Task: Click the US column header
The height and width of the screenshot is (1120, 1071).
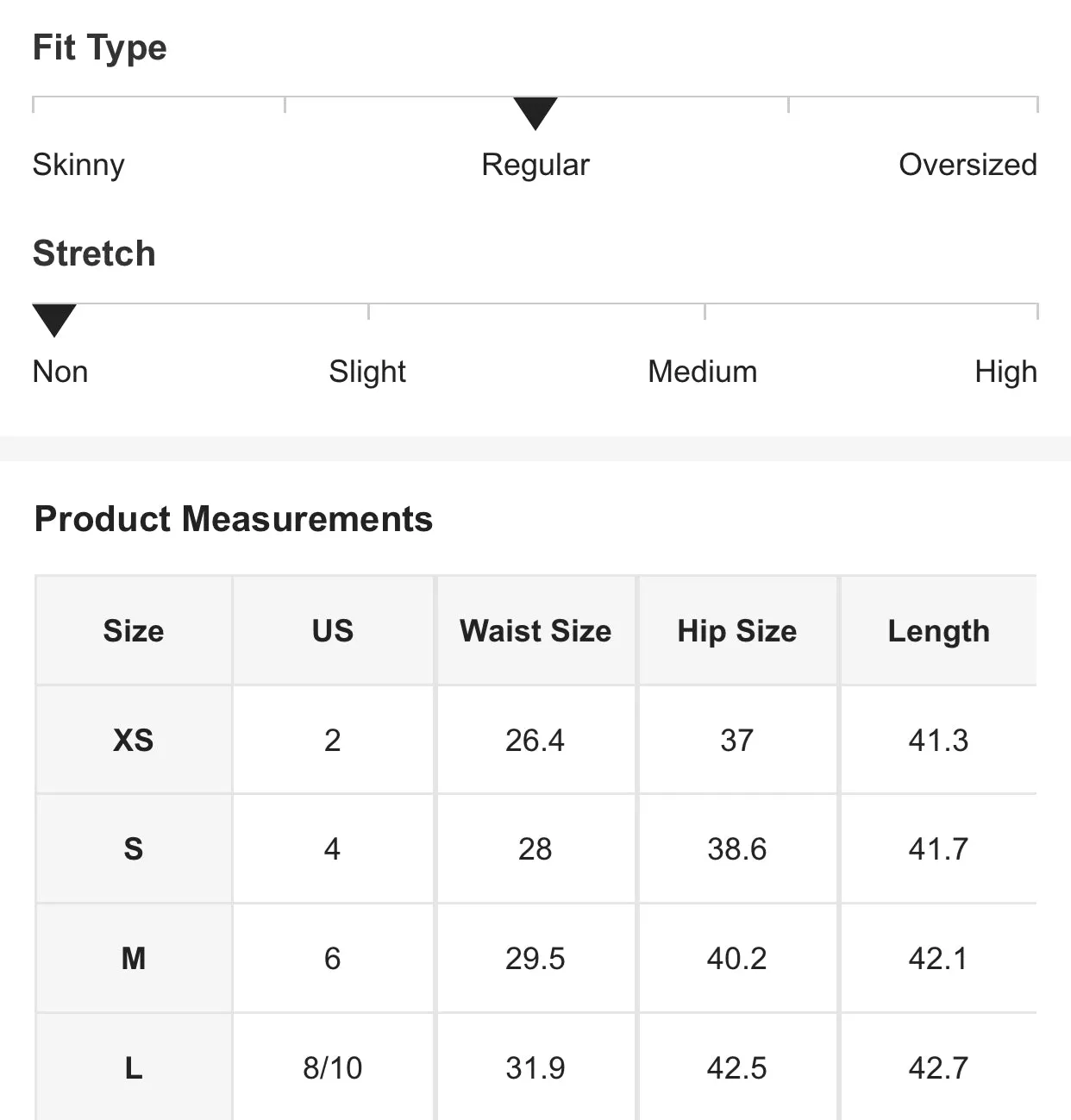Action: (333, 630)
